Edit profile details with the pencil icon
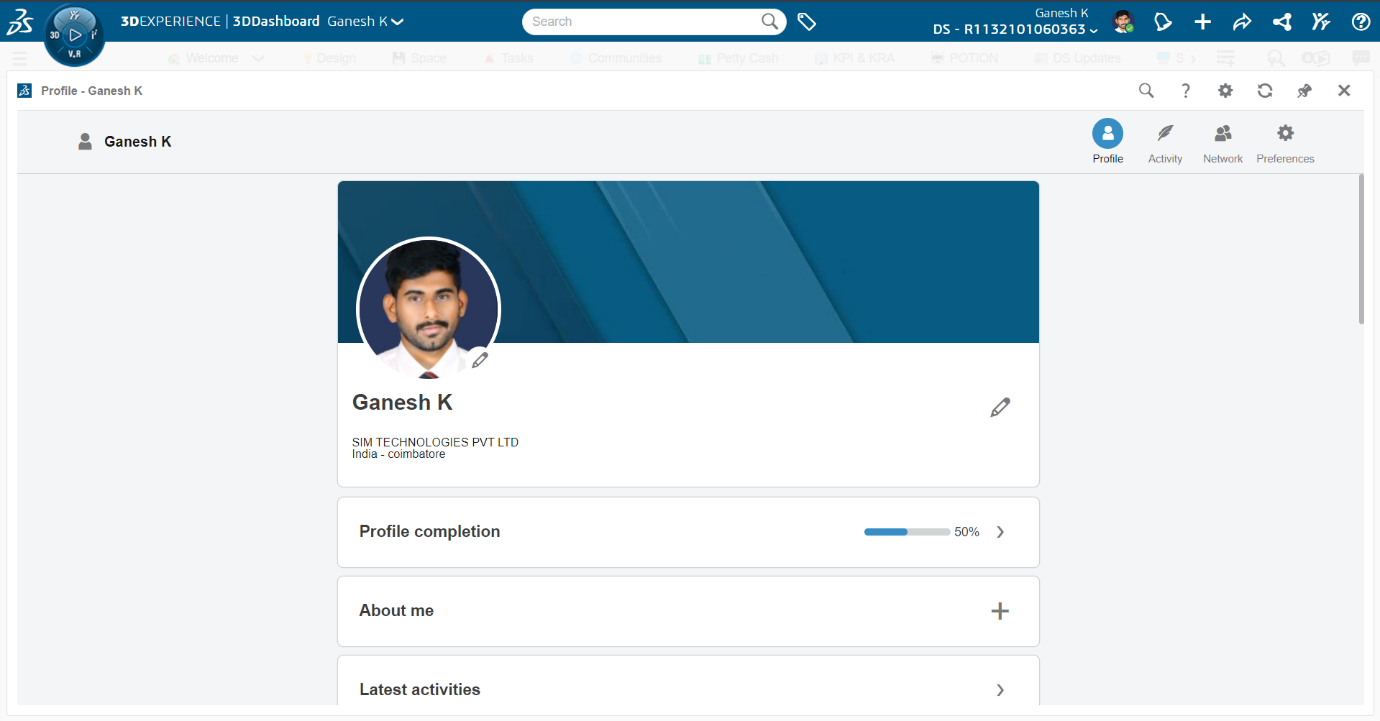The width and height of the screenshot is (1380, 721). pyautogui.click(x=1000, y=407)
